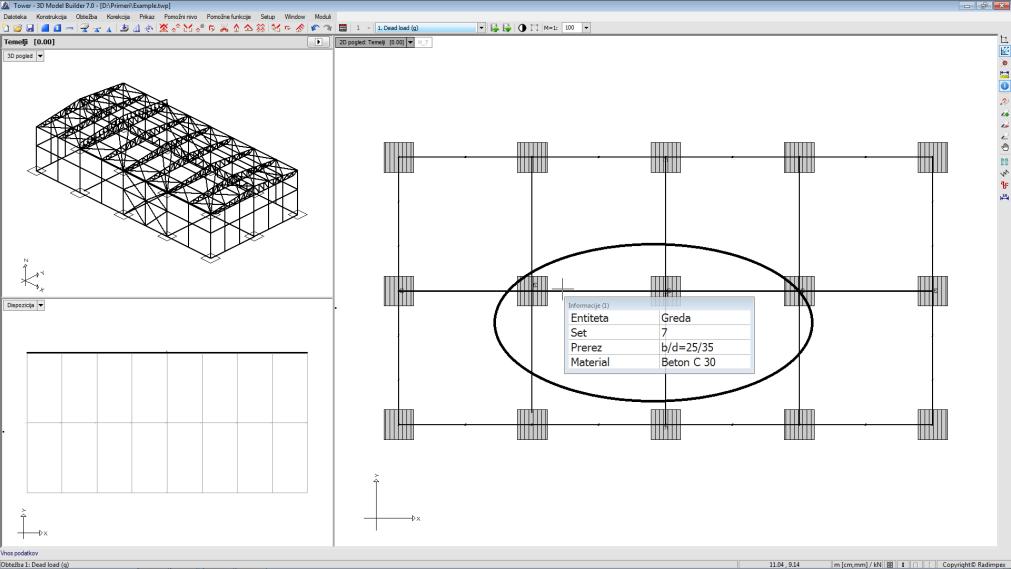Click the green dot pencil icon in the sidebar
This screenshot has width=1011, height=569.
[x=1004, y=114]
